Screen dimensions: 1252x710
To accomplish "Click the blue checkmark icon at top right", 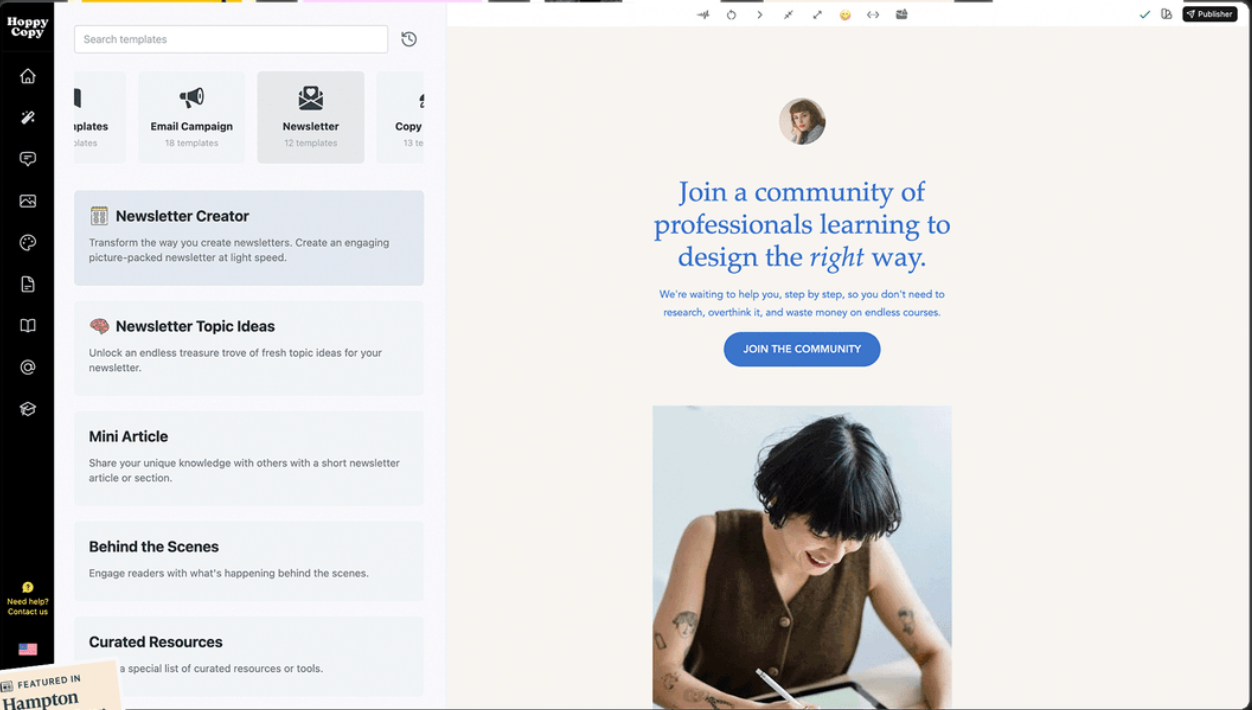I will pos(1145,15).
